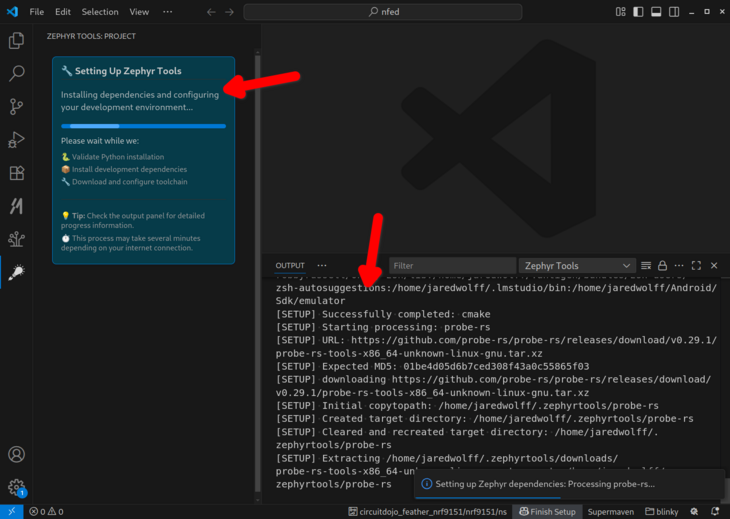Screen dimensions: 730x519
Task: Open overflow menu ellipsis in menu bar
Action: click(168, 12)
